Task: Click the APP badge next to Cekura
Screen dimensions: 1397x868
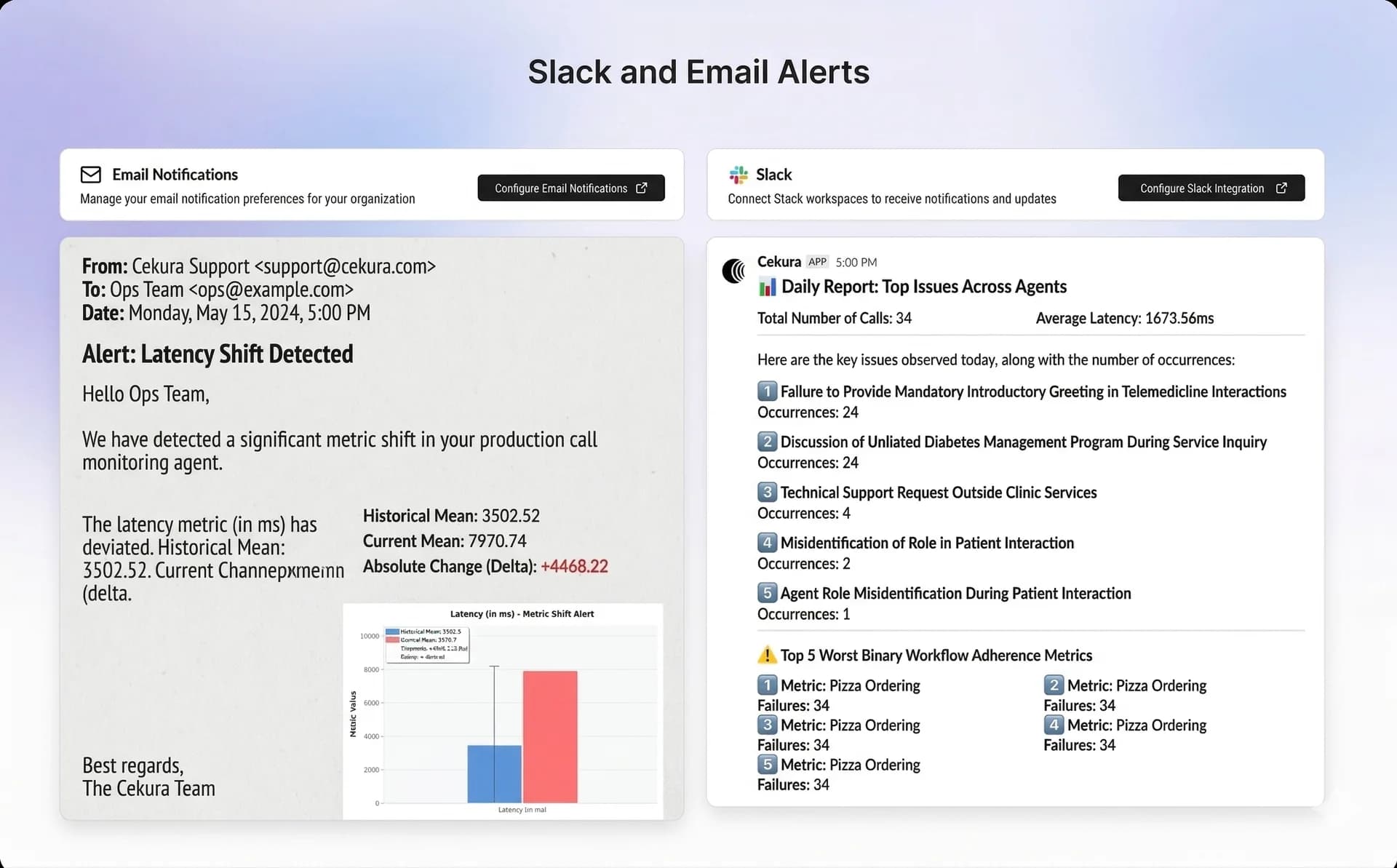Action: 817,262
